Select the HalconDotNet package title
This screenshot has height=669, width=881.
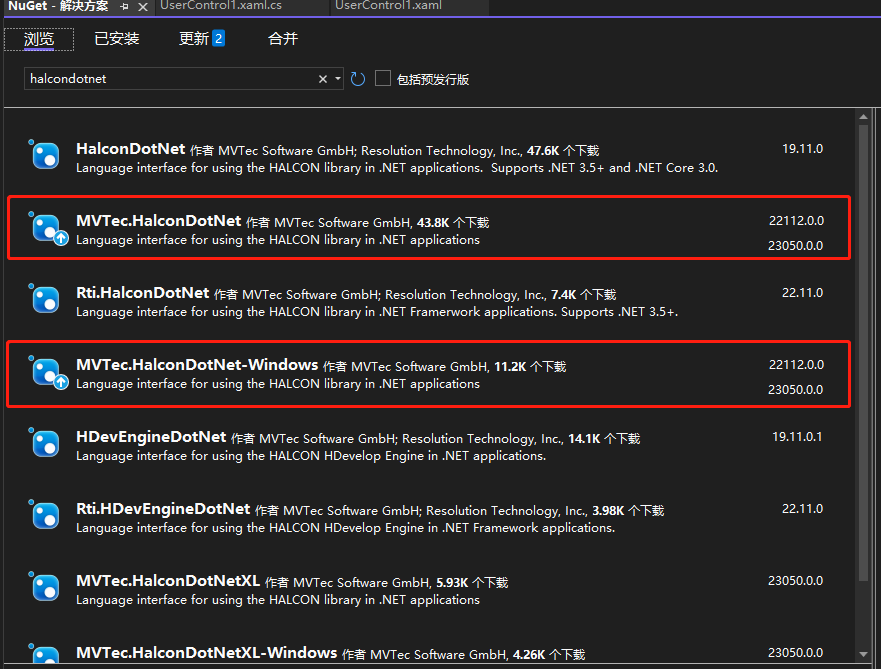pyautogui.click(x=130, y=149)
